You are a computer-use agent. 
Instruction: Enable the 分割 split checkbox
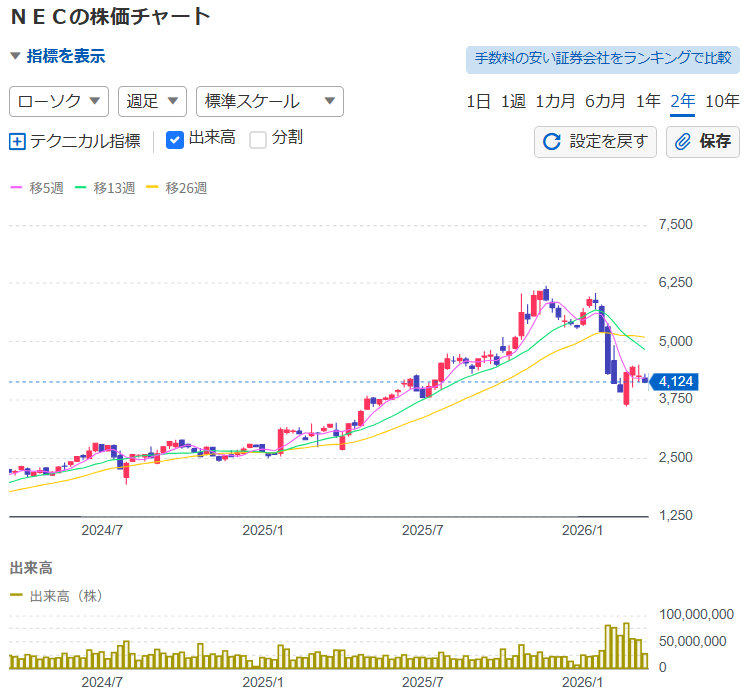258,140
